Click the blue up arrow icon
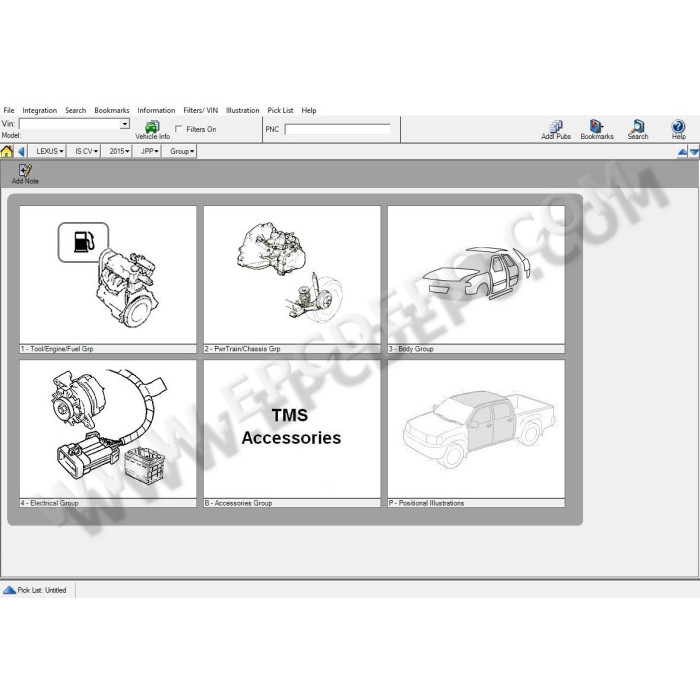The height and width of the screenshot is (700, 700). pos(682,152)
